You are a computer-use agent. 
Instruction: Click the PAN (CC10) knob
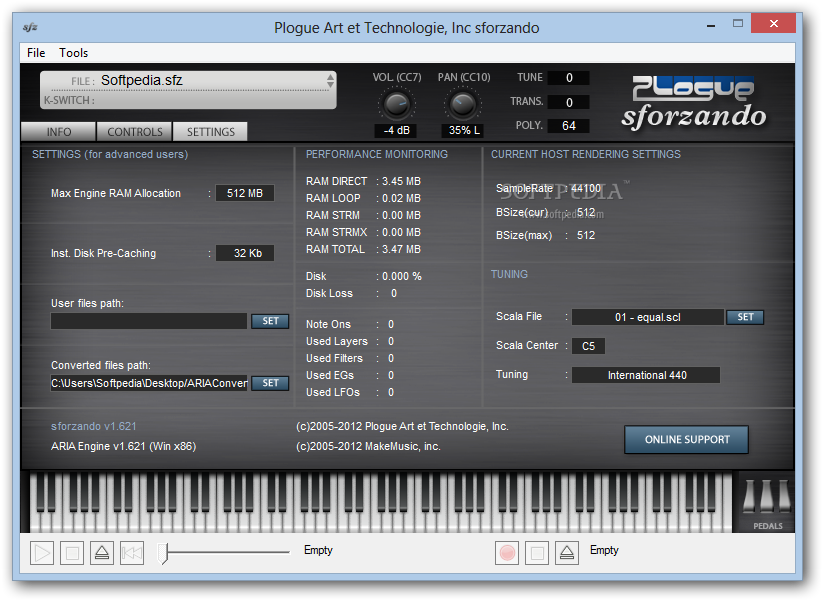[463, 104]
